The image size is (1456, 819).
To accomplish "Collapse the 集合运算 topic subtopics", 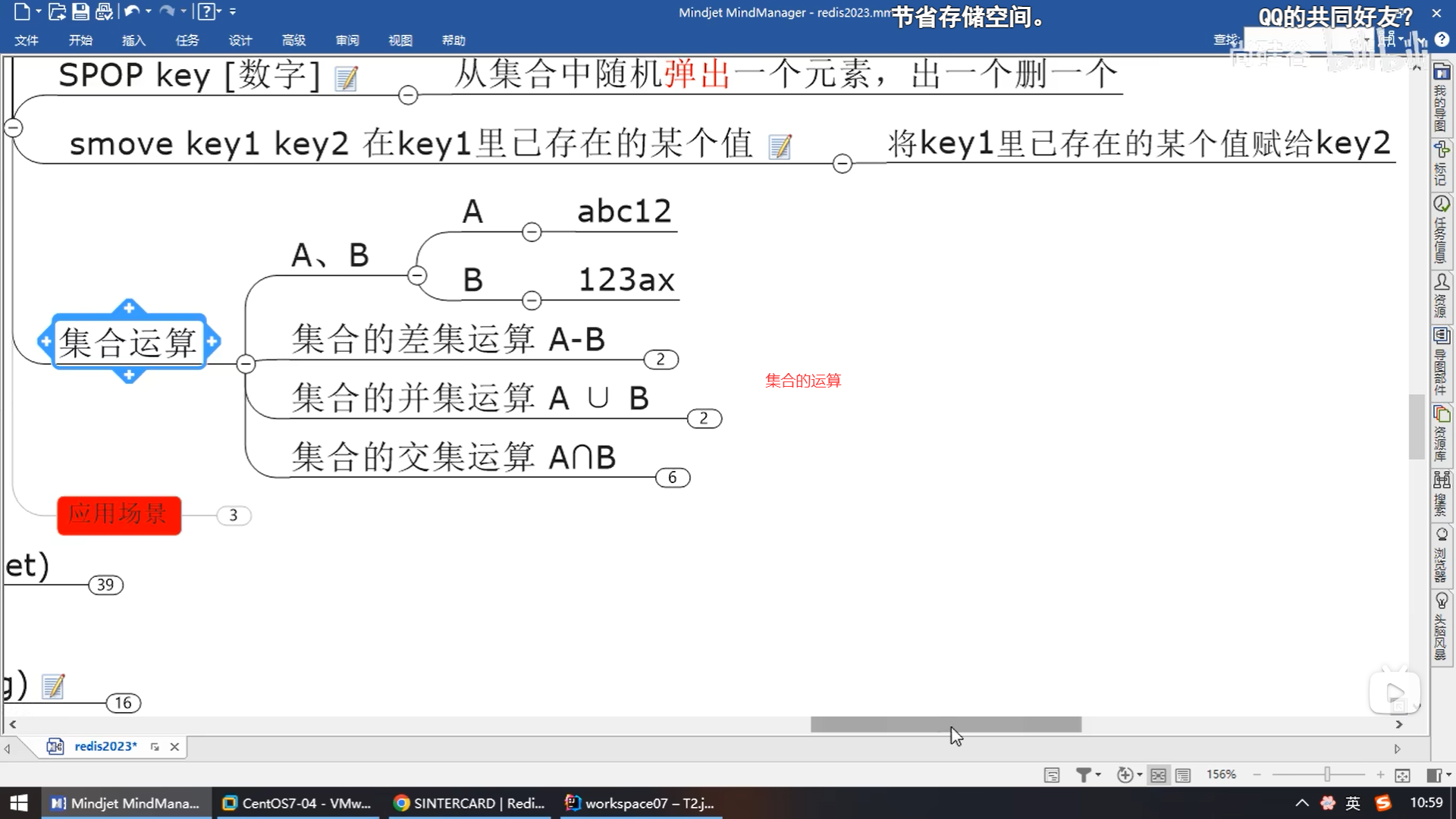I will tap(245, 364).
